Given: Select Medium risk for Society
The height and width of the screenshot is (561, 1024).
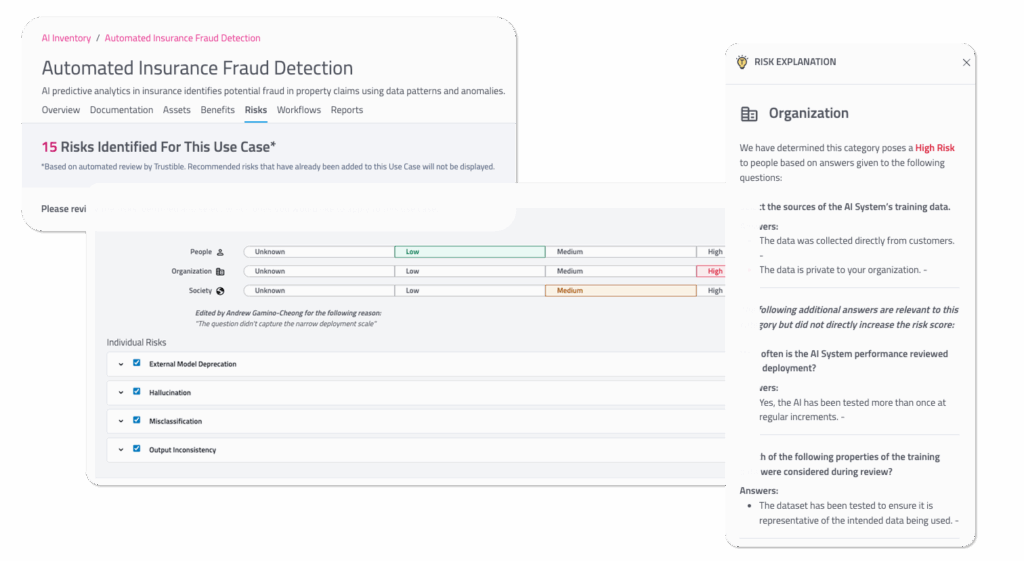Looking at the screenshot, I should pos(620,291).
